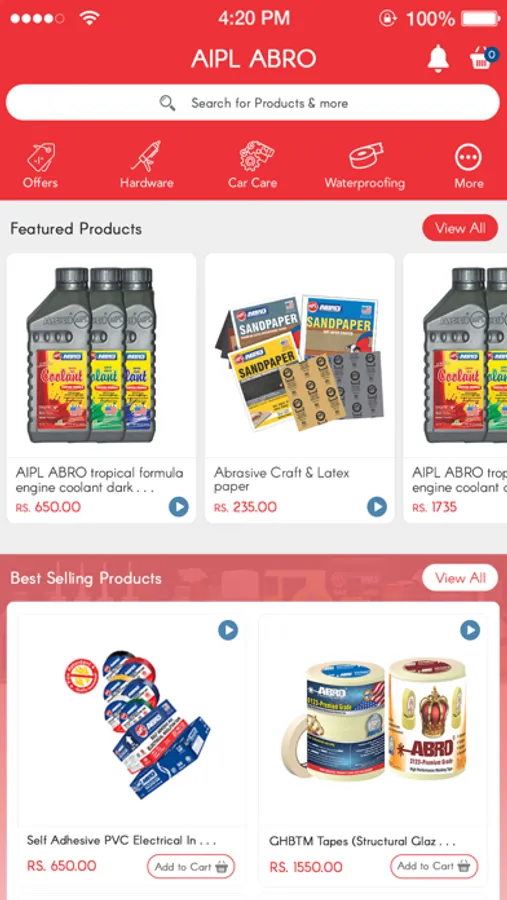507x900 pixels.
Task: Add Self Adhesive PVC Electrical tape to cart
Action: [191, 867]
